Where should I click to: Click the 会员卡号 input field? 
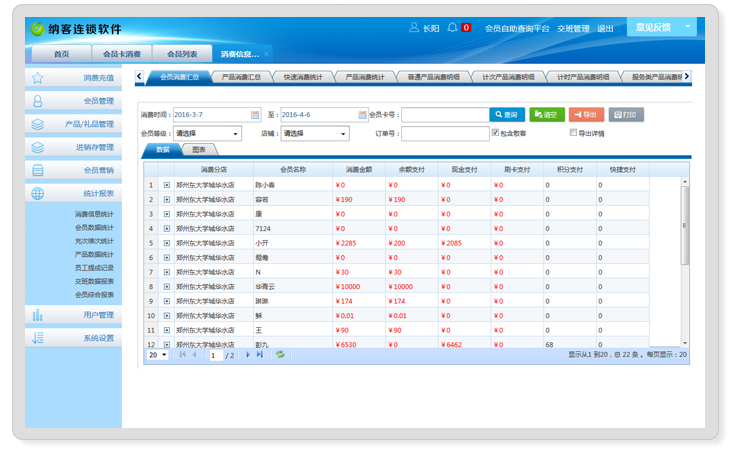444,115
